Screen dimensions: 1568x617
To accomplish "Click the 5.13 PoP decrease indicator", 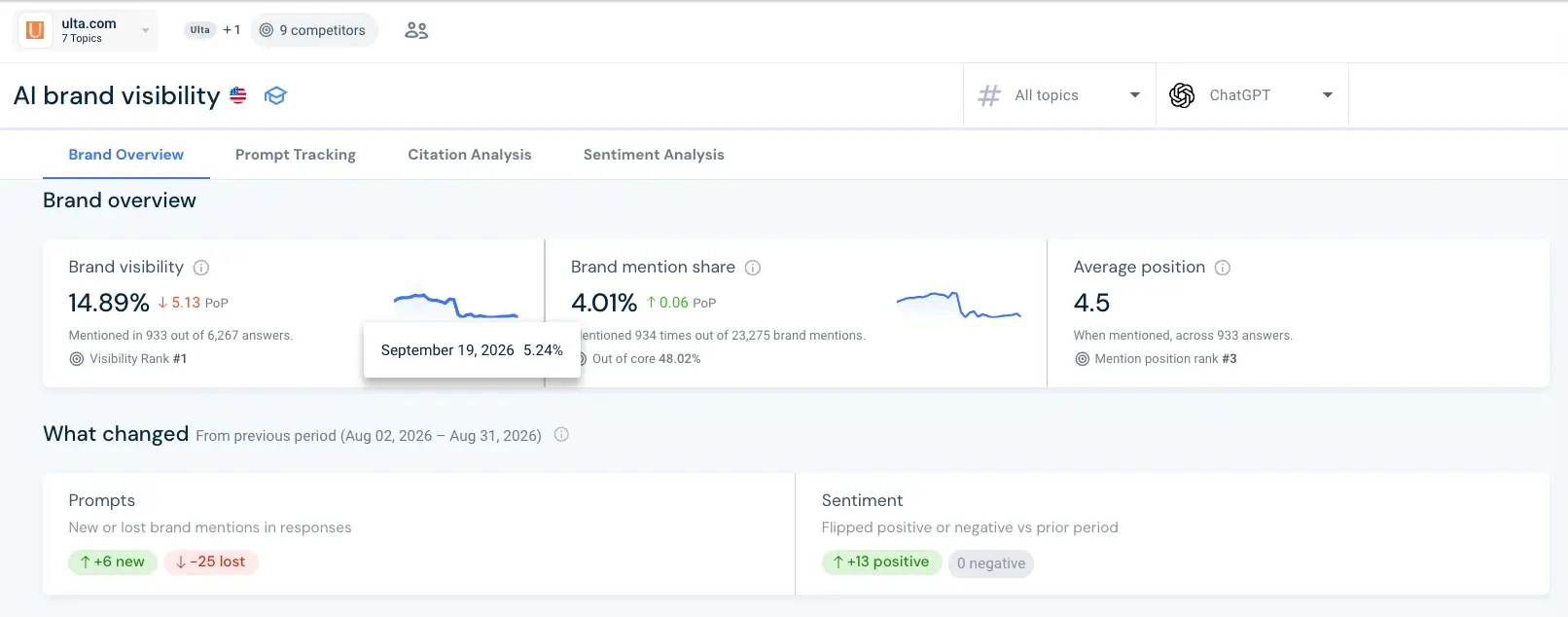I will coord(193,303).
